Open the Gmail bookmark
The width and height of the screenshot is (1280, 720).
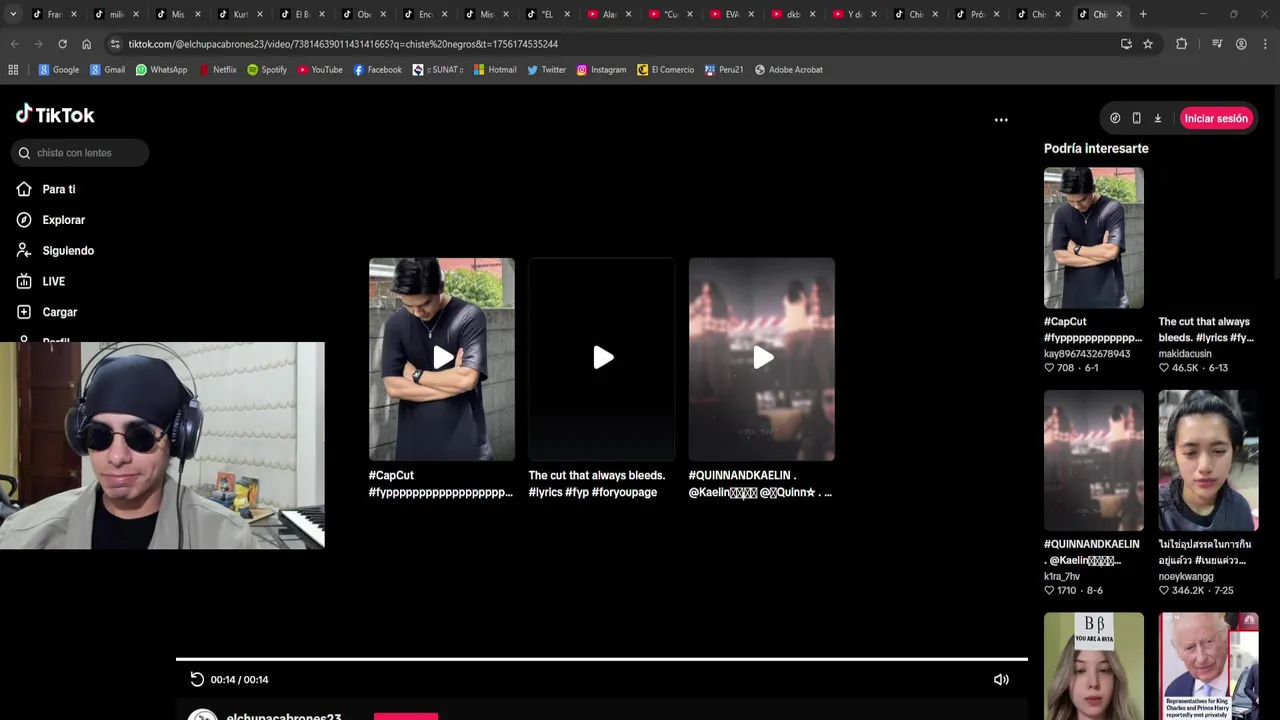point(108,70)
